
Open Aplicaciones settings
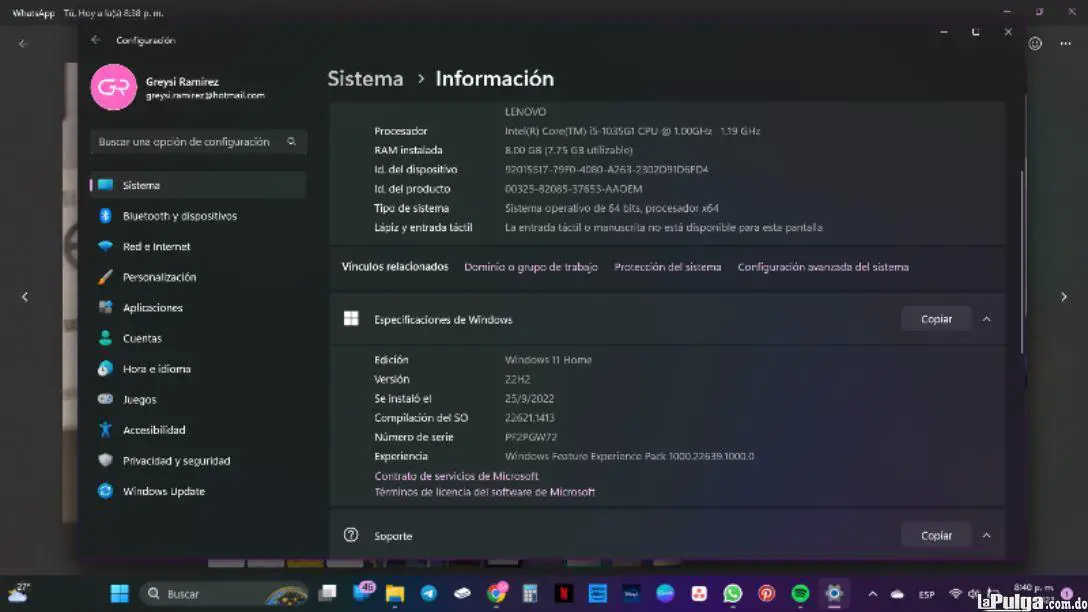point(198,307)
